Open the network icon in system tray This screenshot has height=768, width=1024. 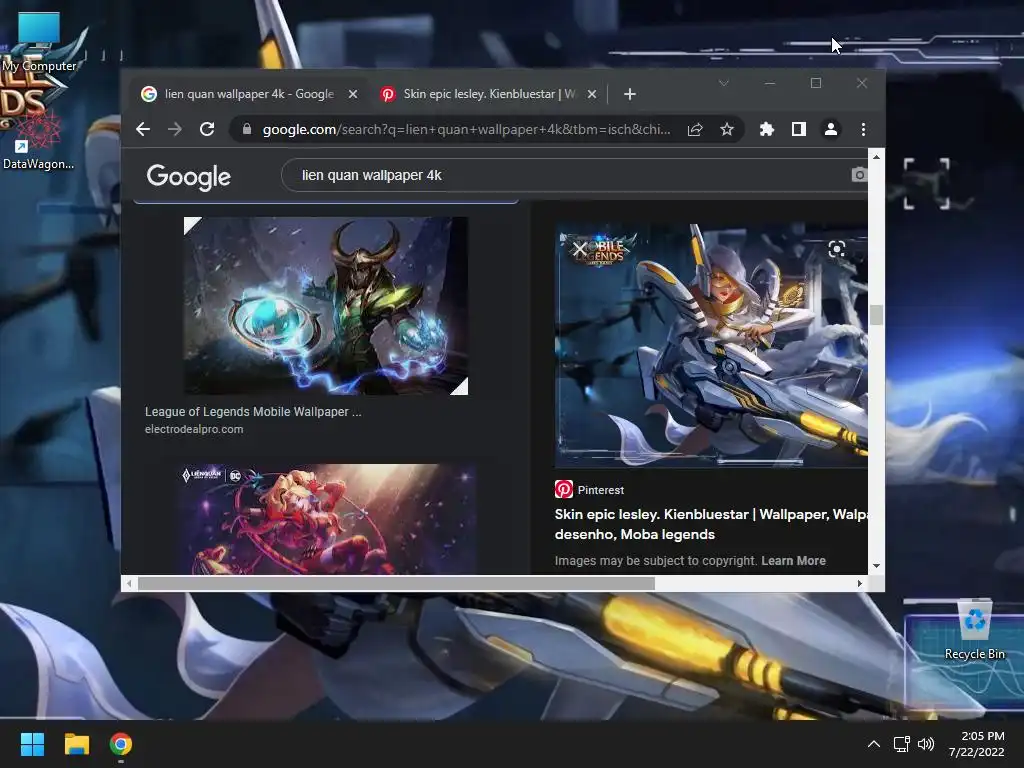click(x=902, y=744)
